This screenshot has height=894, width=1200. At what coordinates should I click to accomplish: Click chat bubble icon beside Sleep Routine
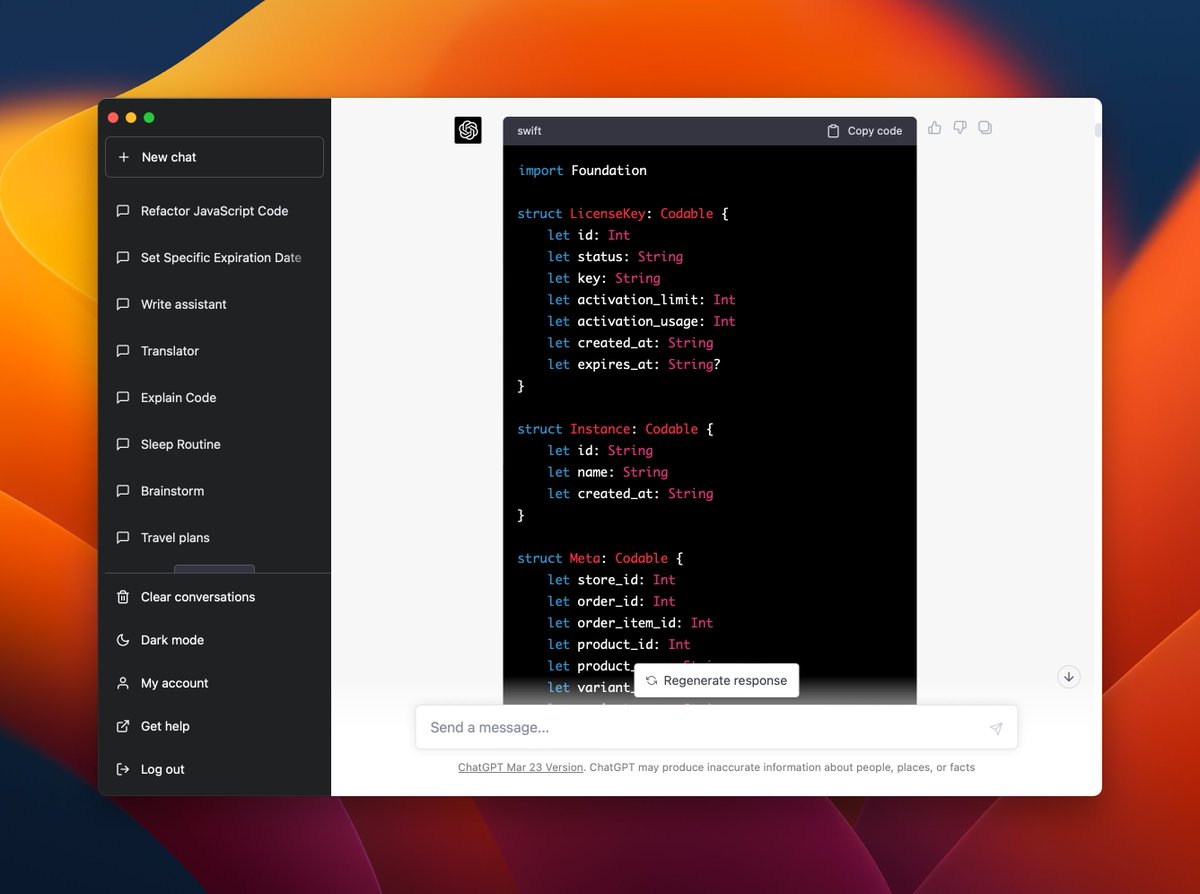(x=123, y=444)
